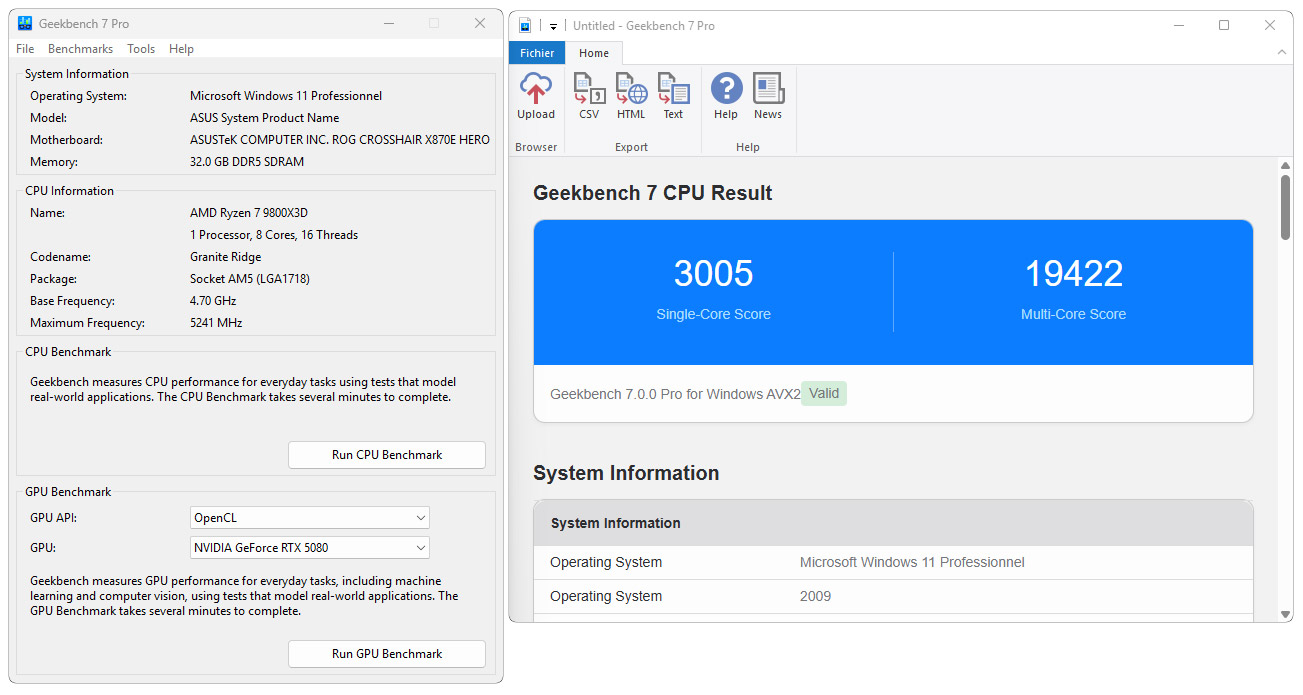This screenshot has width=1303, height=695.
Task: Maximize the Untitled Geekbench results window
Action: click(1223, 25)
